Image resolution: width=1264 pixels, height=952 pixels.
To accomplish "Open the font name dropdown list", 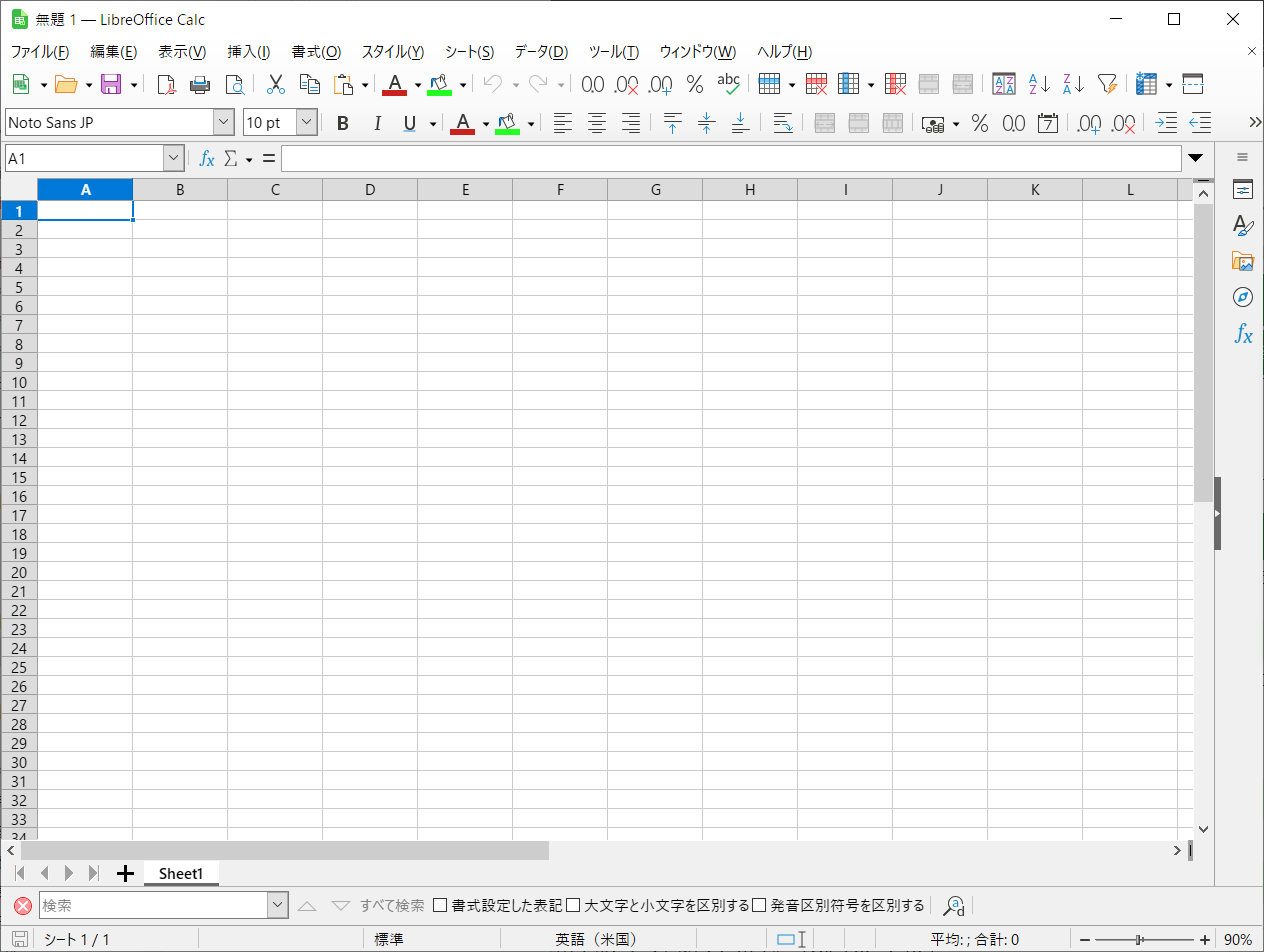I will pos(223,123).
